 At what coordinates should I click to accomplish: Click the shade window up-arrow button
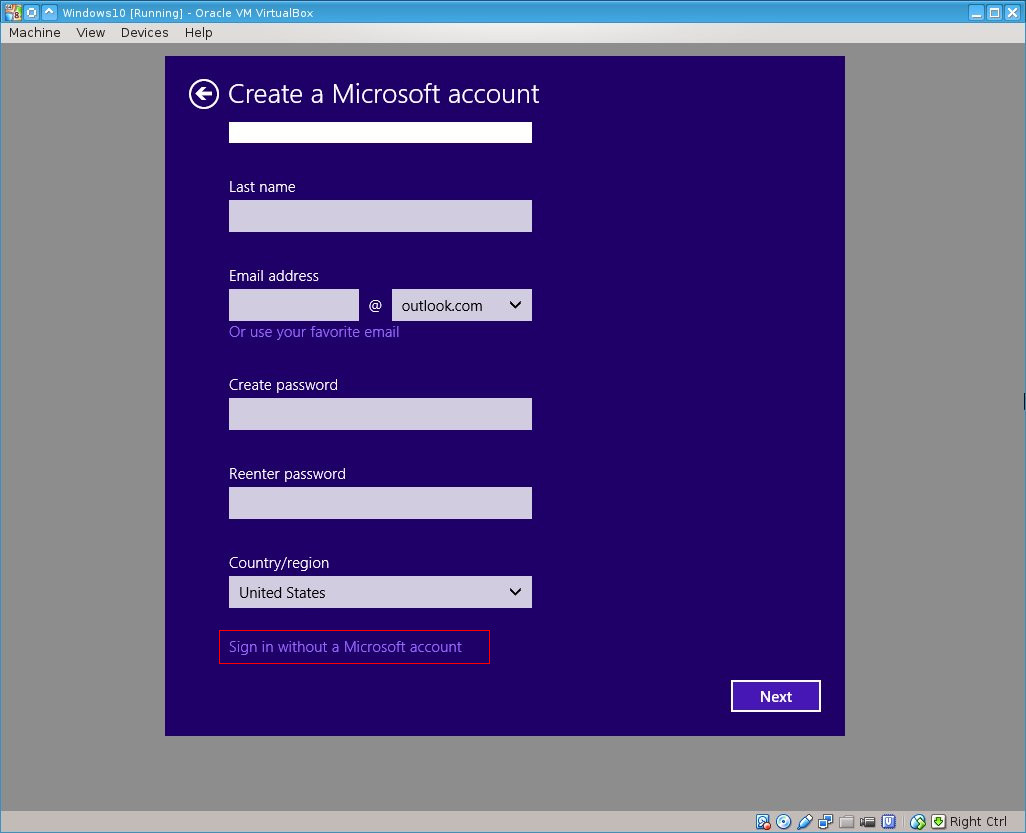(x=49, y=12)
